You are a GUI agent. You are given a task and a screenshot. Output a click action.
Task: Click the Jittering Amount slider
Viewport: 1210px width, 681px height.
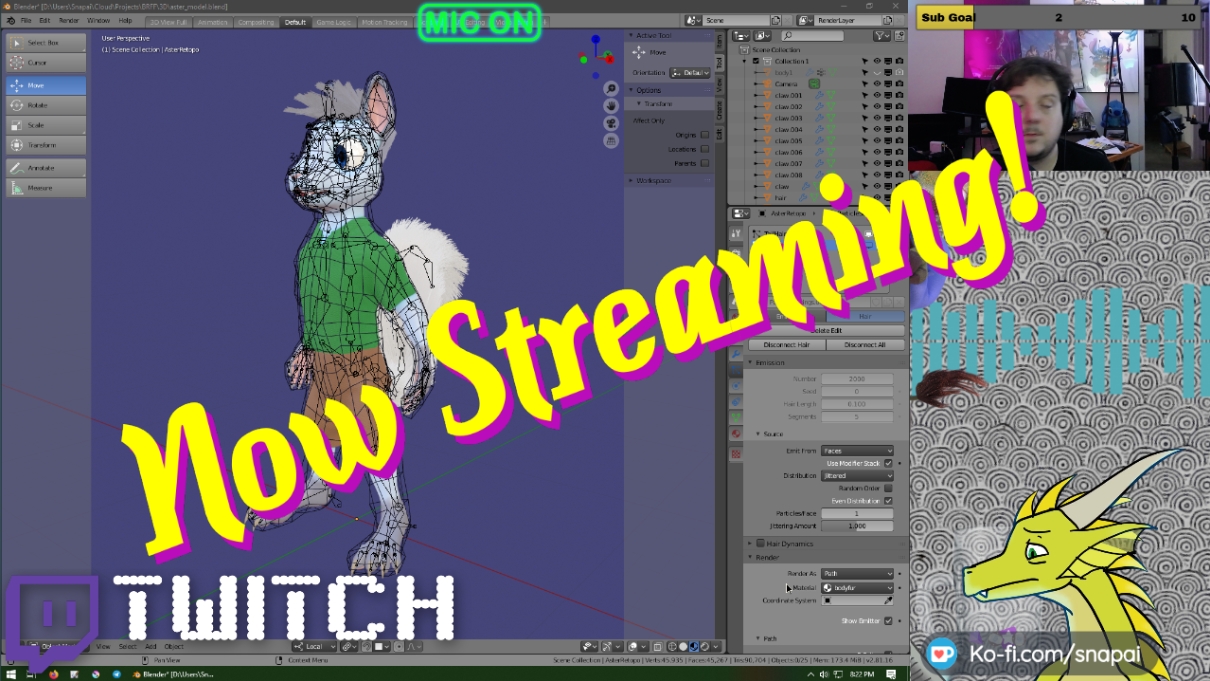(857, 525)
